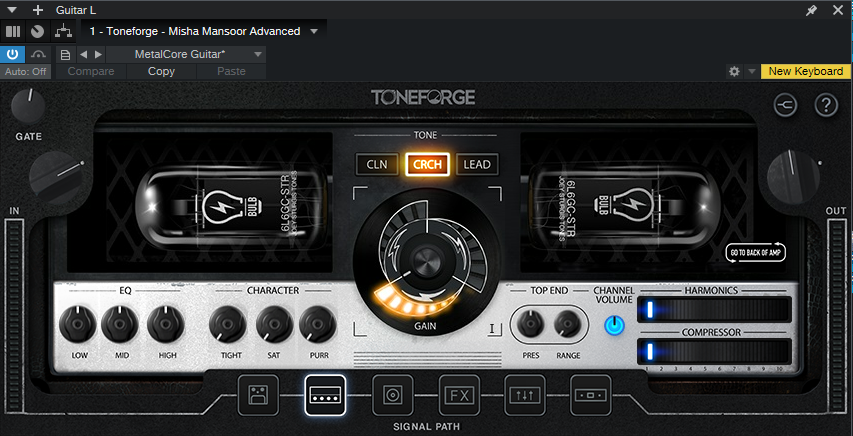Click the output level knob above OUT
The width and height of the screenshot is (853, 436).
click(793, 177)
